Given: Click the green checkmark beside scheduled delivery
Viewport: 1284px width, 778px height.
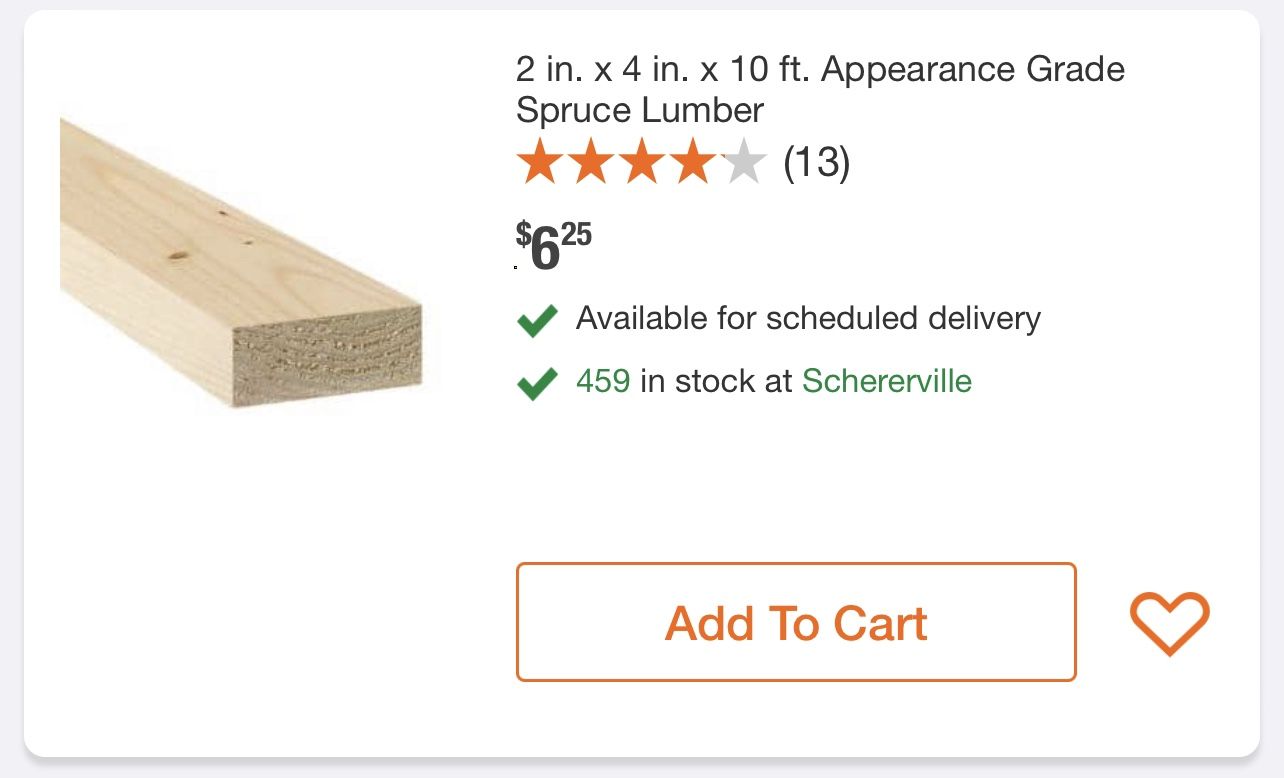Looking at the screenshot, I should 537,321.
